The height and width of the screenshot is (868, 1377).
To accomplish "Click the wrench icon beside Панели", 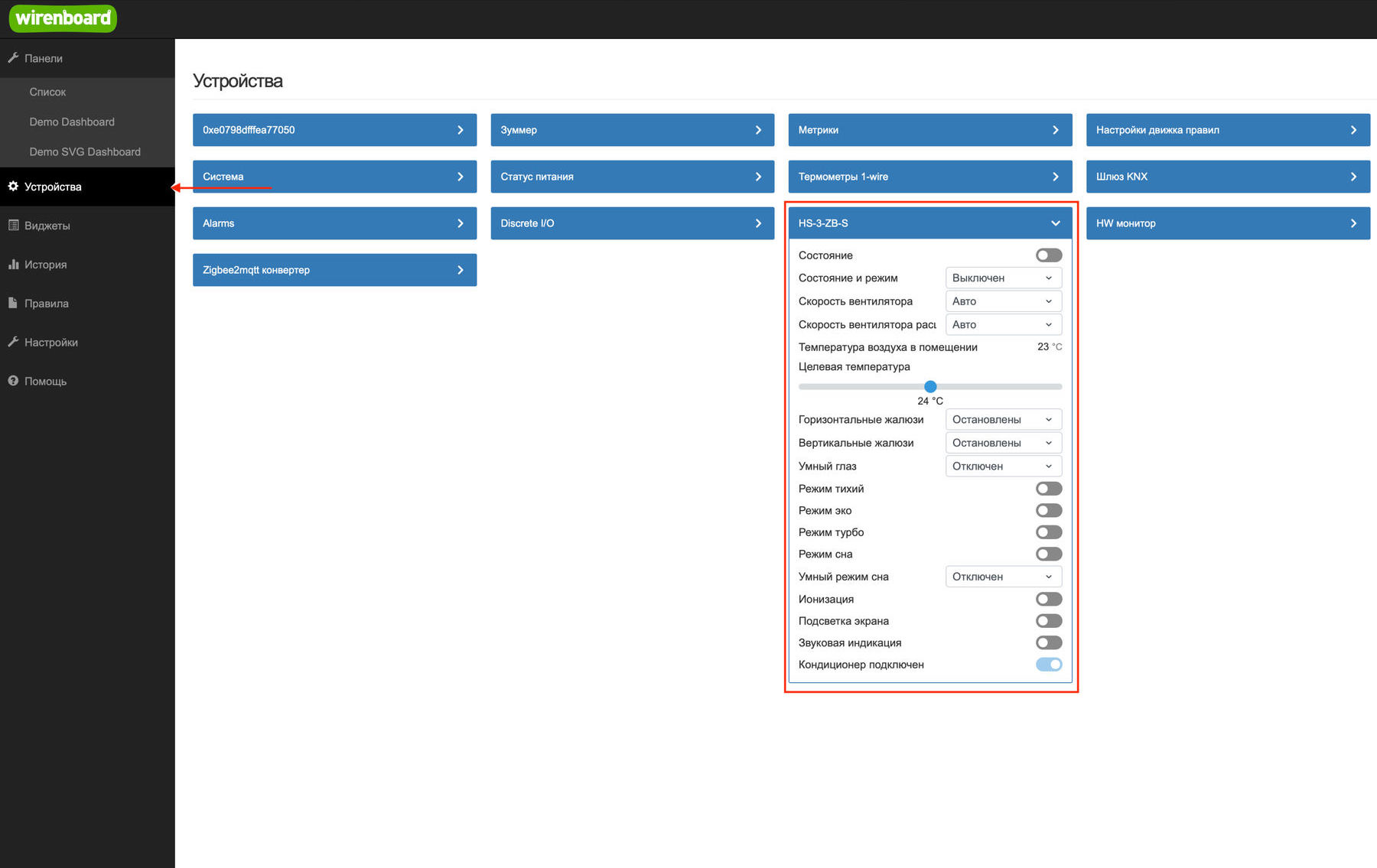I will pos(13,58).
